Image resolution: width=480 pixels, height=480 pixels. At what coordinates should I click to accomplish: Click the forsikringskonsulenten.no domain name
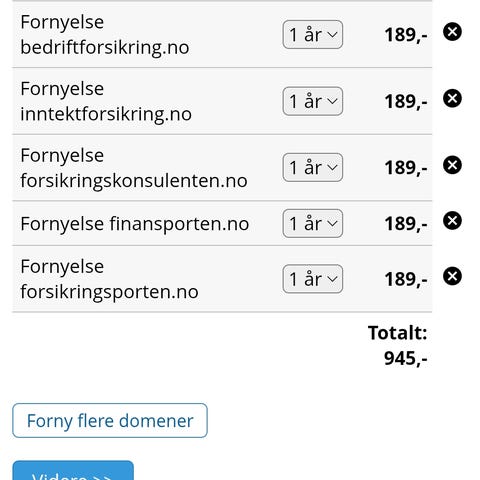[134, 181]
